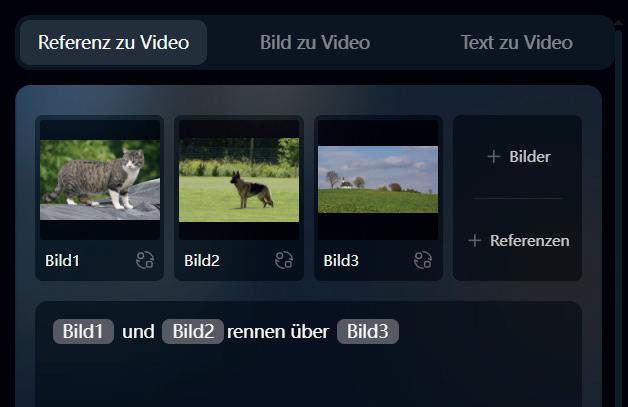The height and width of the screenshot is (407, 628).
Task: Click the plus icon beside Bilder
Action: tap(494, 156)
